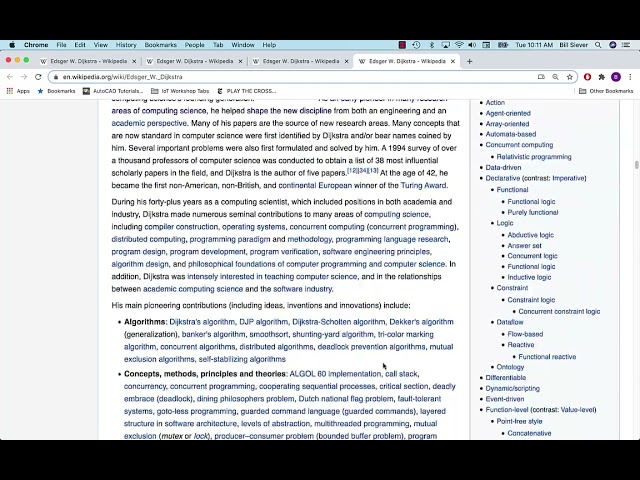Screen dimensions: 640x480
Task: Open the Bookmarks star shortcut in bookmarks bar
Action: coord(56,91)
